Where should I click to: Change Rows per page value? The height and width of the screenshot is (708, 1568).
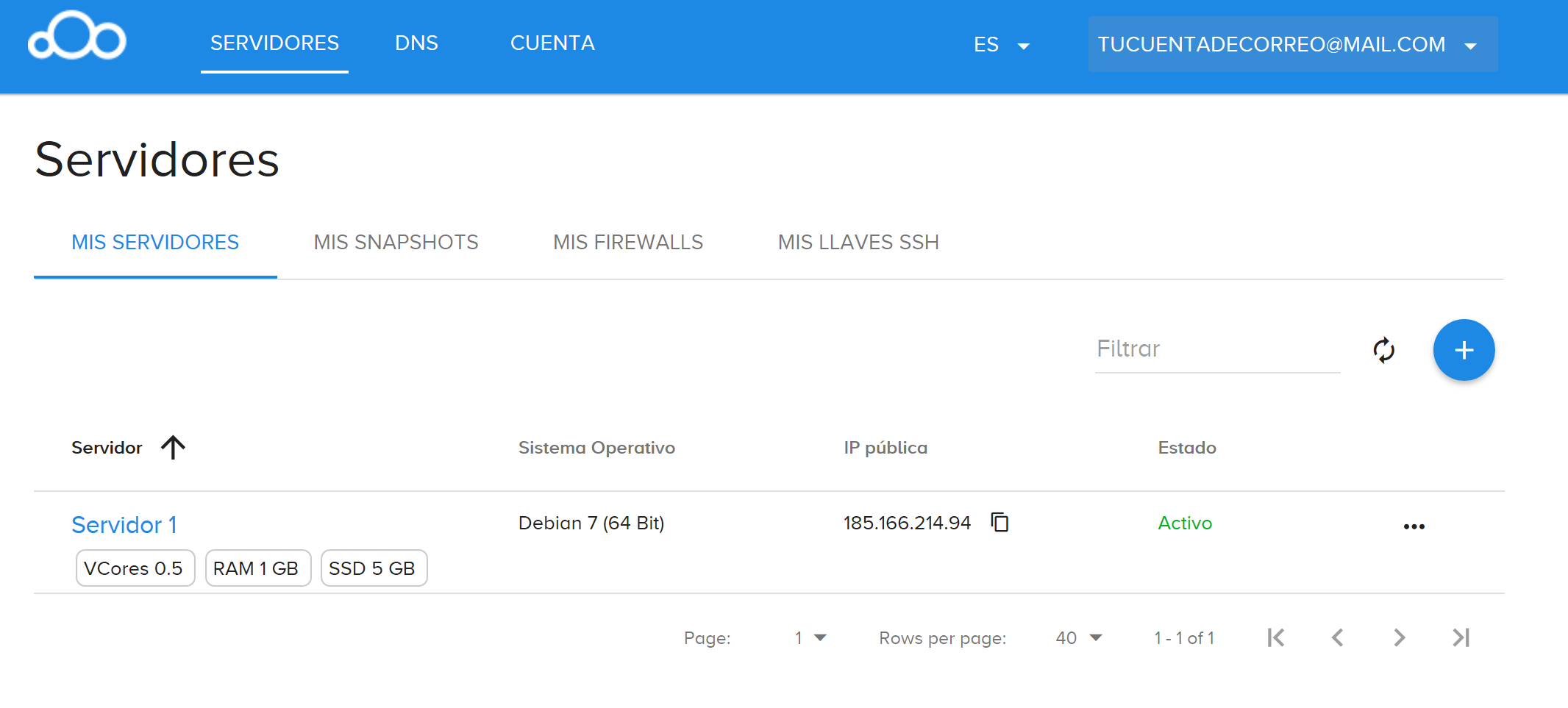pos(1079,637)
